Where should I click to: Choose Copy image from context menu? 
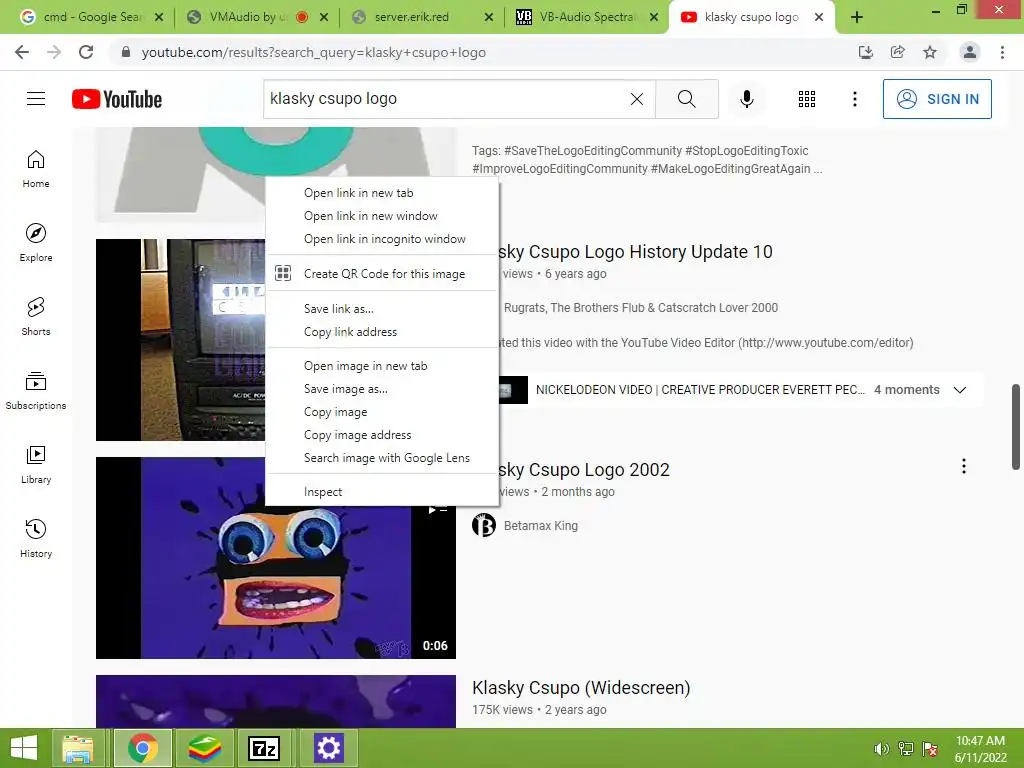382,411
